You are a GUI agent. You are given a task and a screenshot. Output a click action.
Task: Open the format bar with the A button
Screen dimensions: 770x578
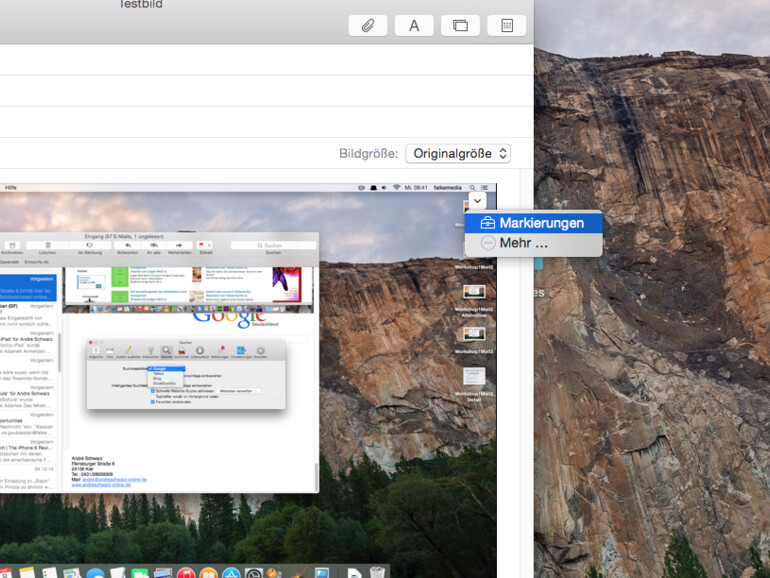coord(414,26)
